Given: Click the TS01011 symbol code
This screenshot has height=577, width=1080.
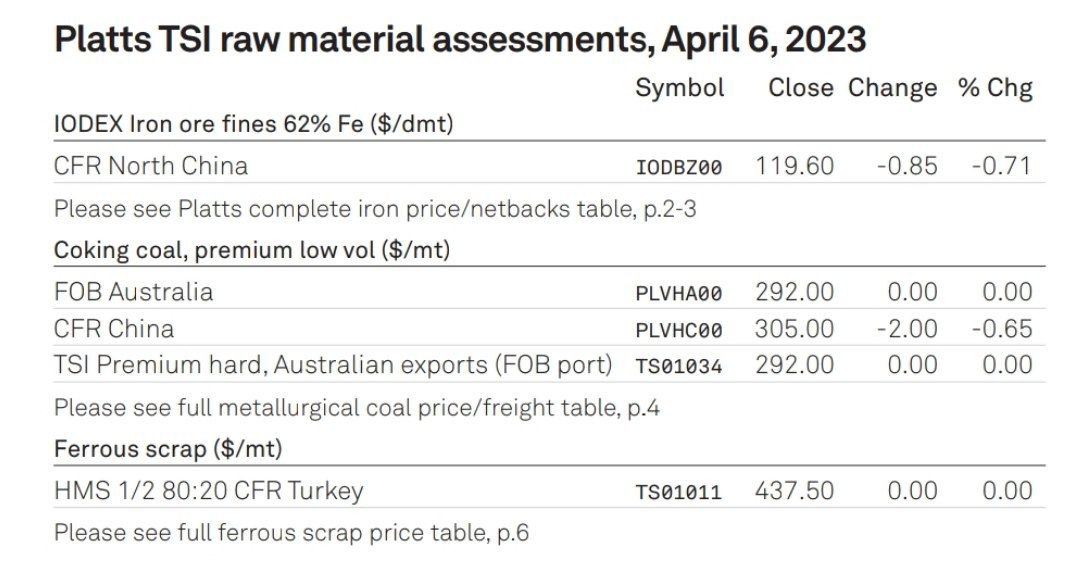Looking at the screenshot, I should click(678, 492).
